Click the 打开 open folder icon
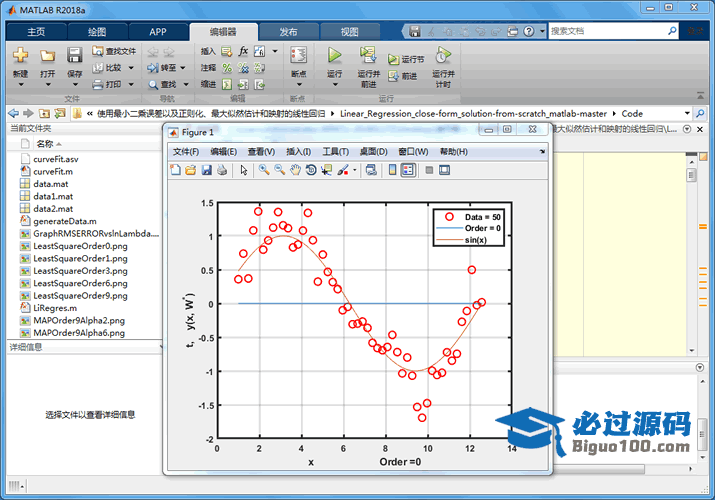The height and width of the screenshot is (500, 715). point(47,56)
